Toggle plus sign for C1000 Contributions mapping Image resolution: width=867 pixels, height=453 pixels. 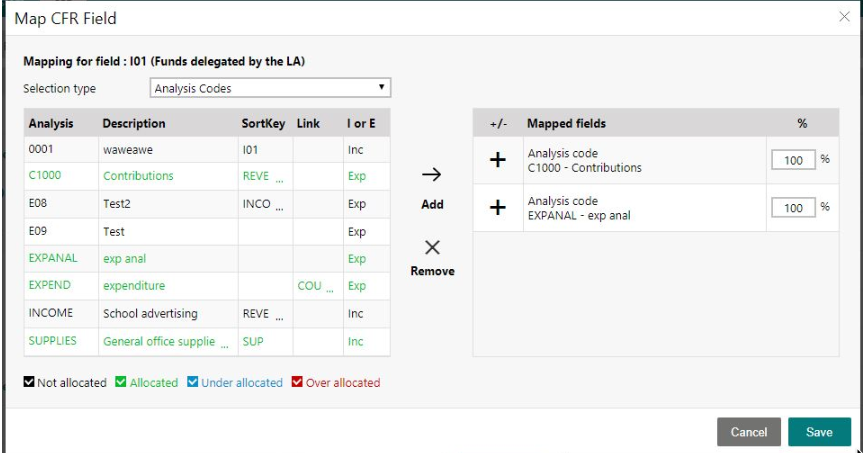498,160
